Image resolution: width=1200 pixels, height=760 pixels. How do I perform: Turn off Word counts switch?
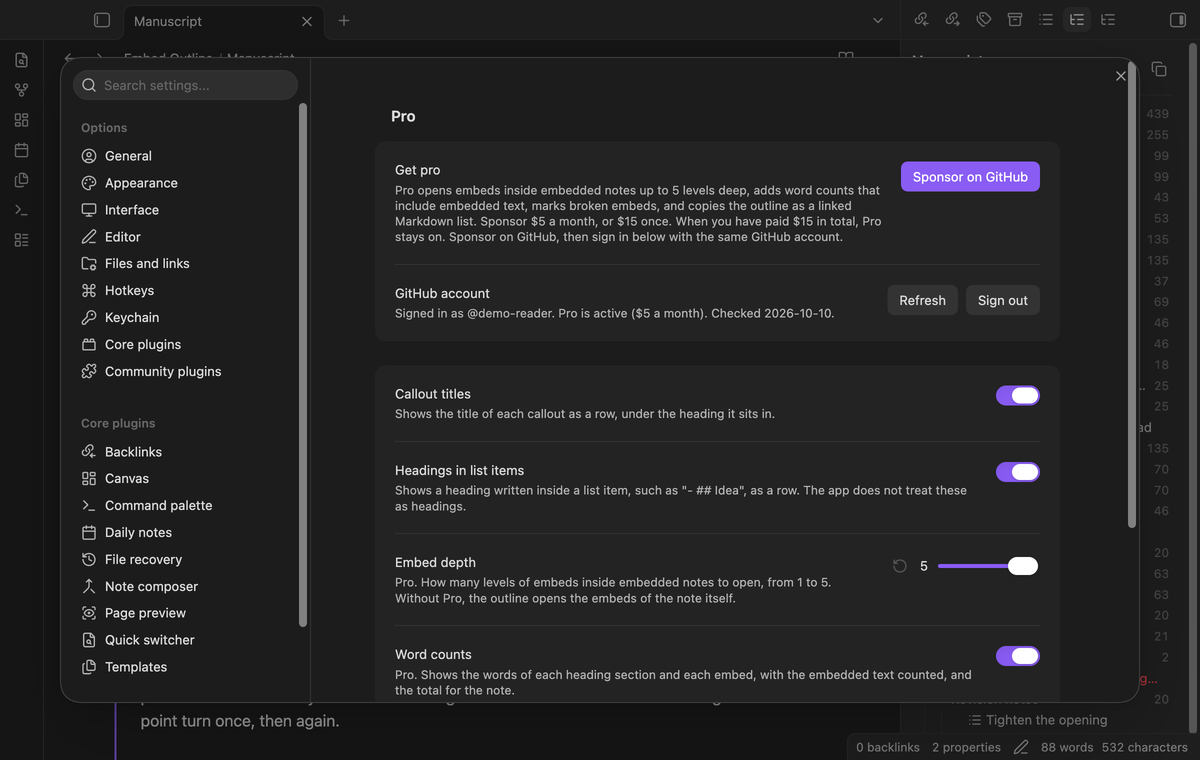pyautogui.click(x=1018, y=656)
